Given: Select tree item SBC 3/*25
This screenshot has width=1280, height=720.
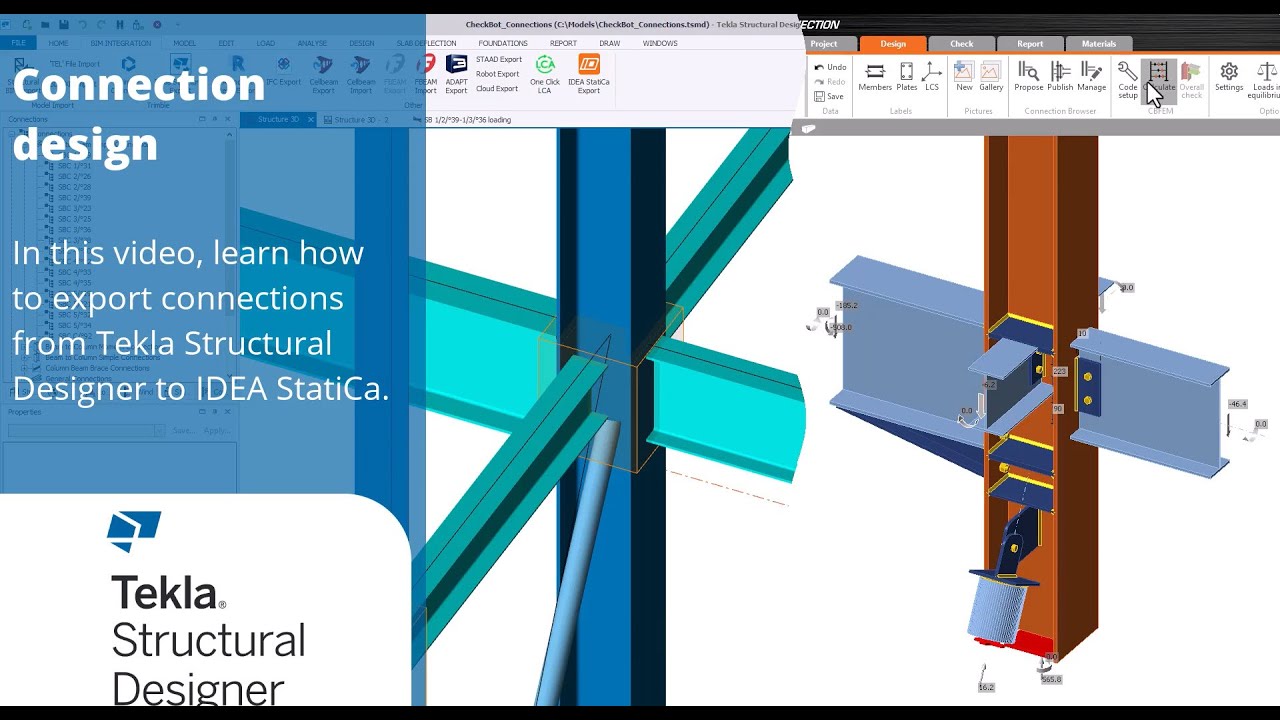Looking at the screenshot, I should tap(74, 219).
